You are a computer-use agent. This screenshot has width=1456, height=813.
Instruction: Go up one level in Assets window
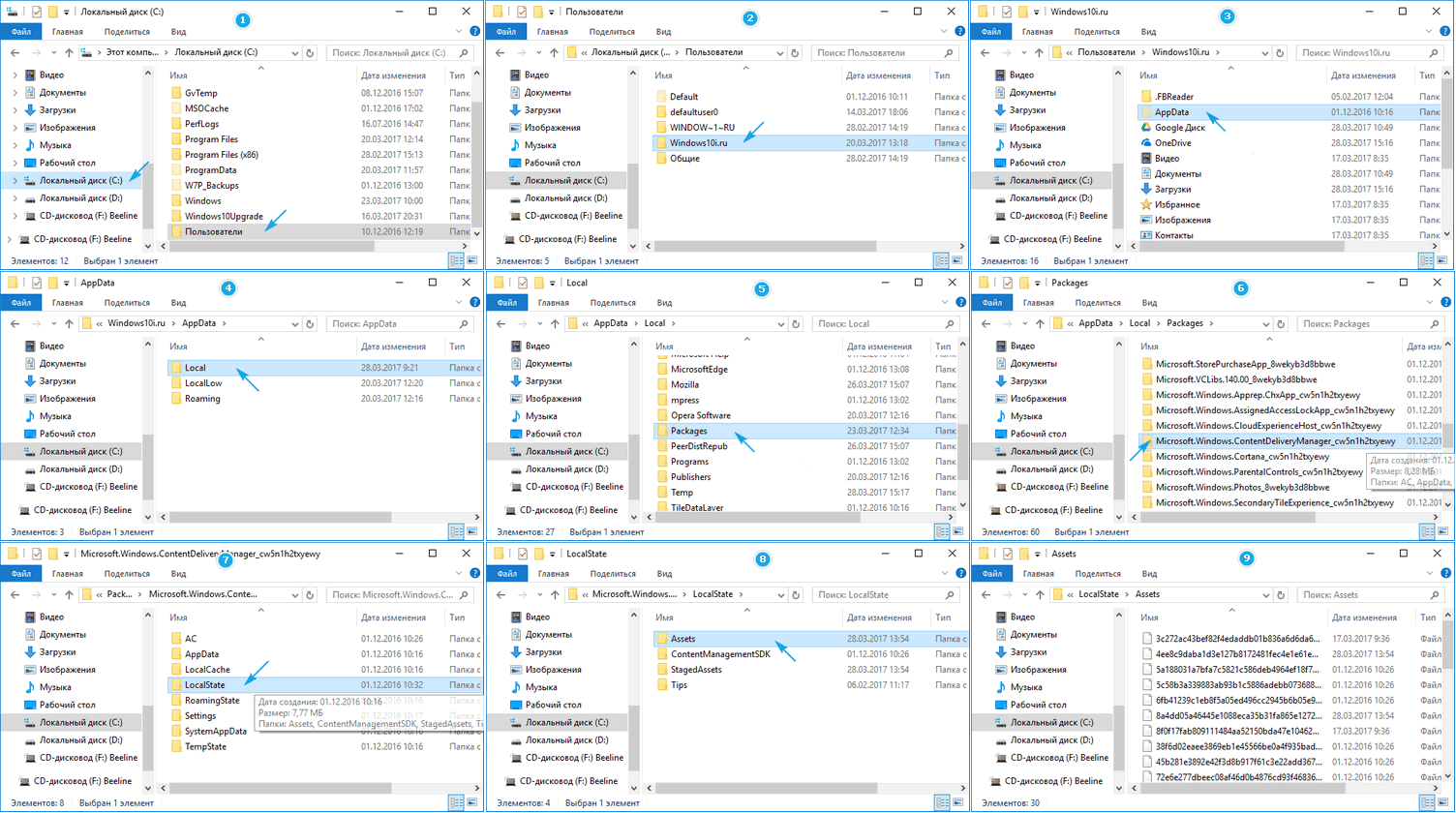(x=1040, y=595)
